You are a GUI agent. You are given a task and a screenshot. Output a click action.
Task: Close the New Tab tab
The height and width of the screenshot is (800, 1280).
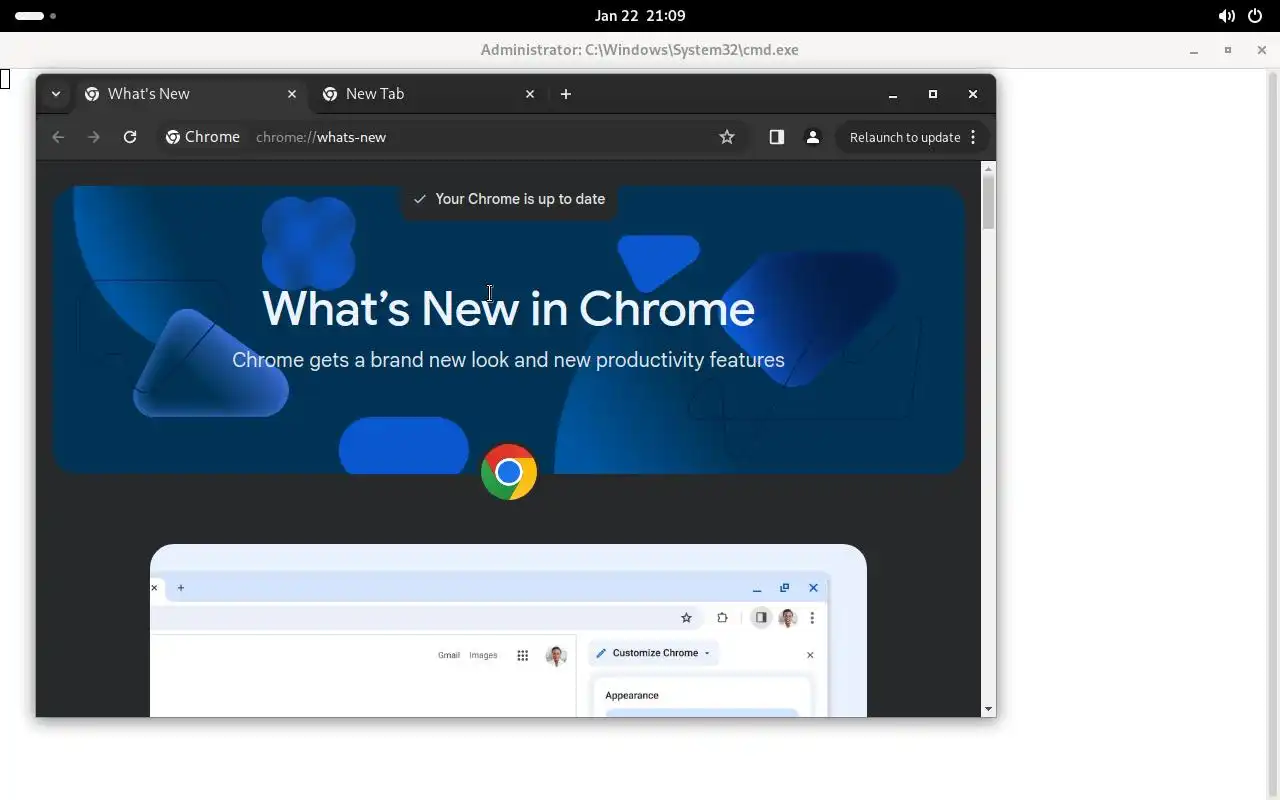pyautogui.click(x=530, y=94)
